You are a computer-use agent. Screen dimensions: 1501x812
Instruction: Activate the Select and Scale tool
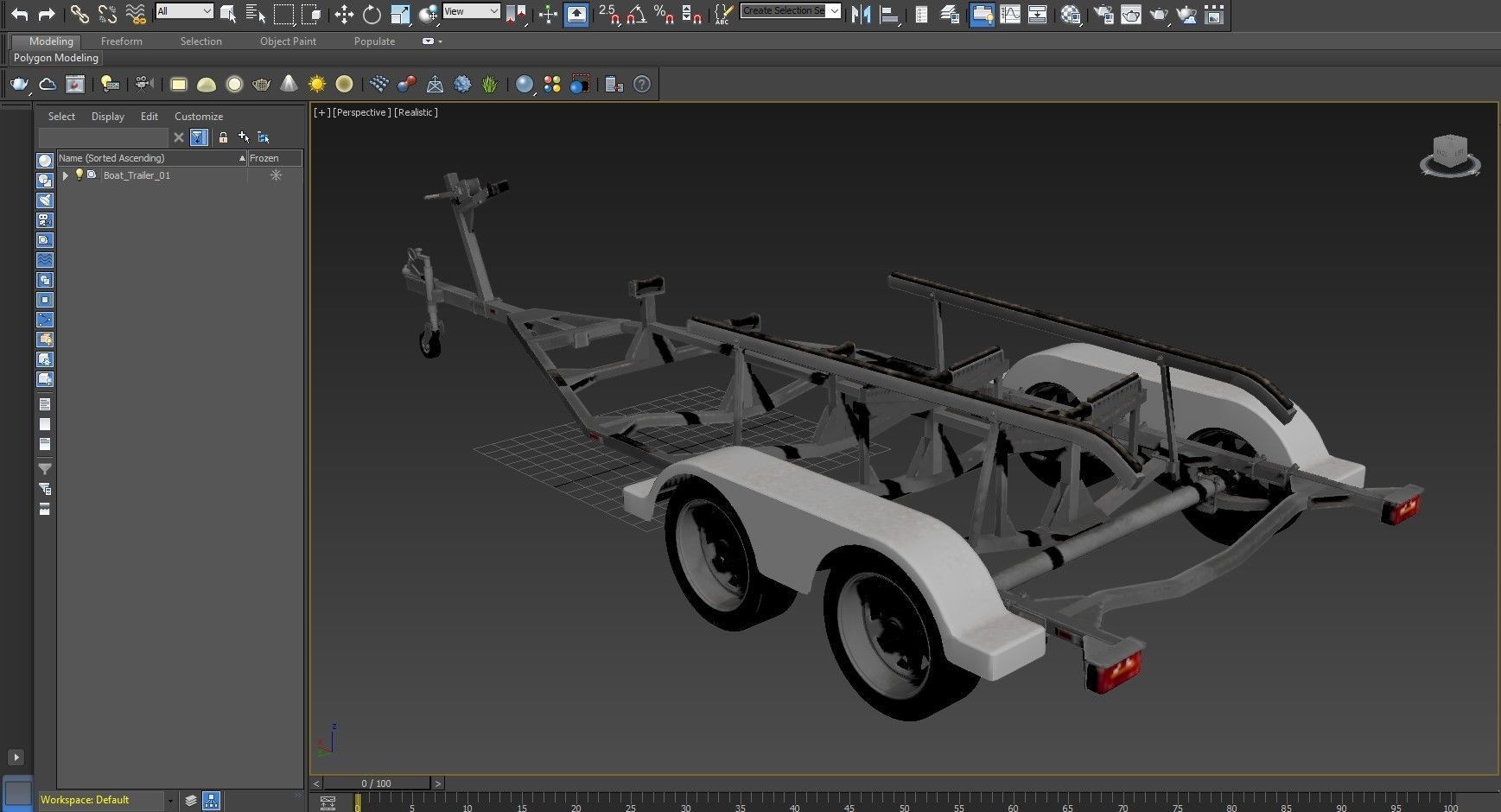tap(400, 14)
